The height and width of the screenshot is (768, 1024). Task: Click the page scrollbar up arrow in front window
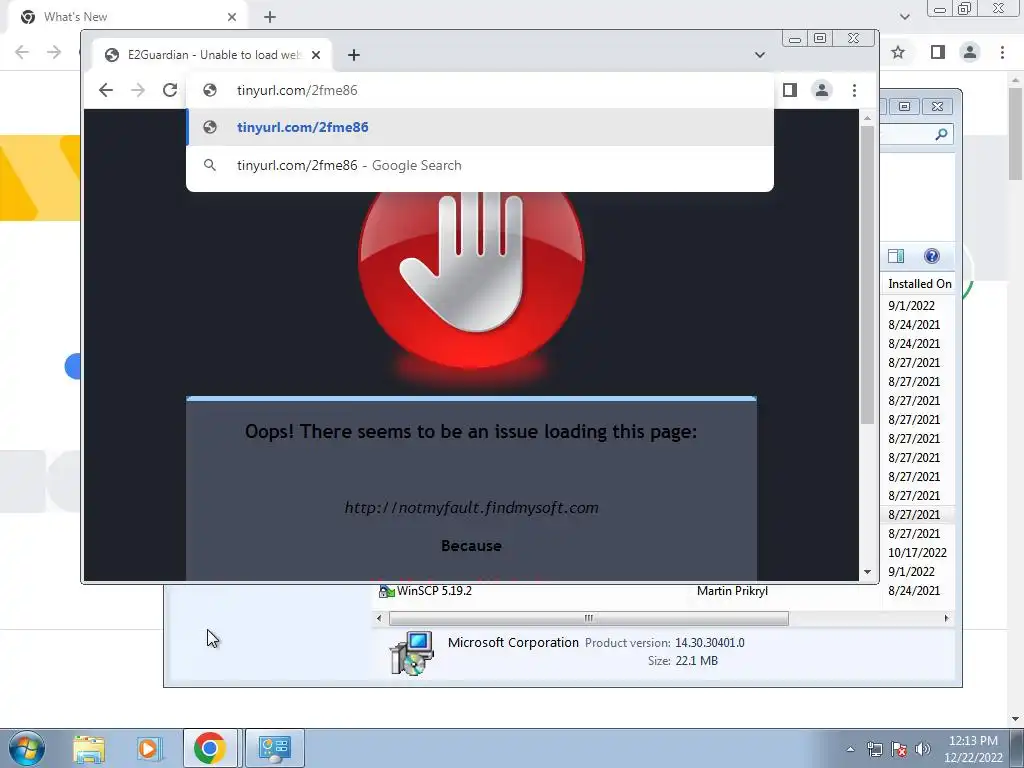pyautogui.click(x=867, y=118)
